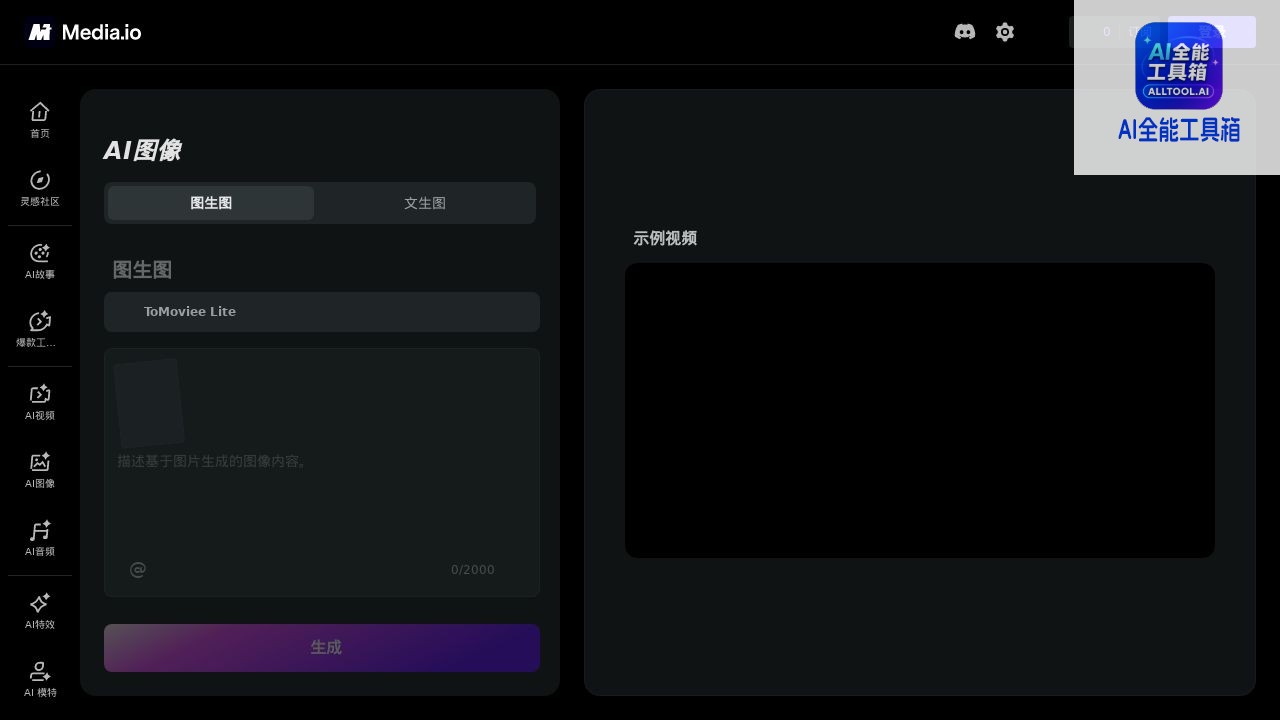
Task: Click the image upload placeholder card
Action: pyautogui.click(x=149, y=402)
